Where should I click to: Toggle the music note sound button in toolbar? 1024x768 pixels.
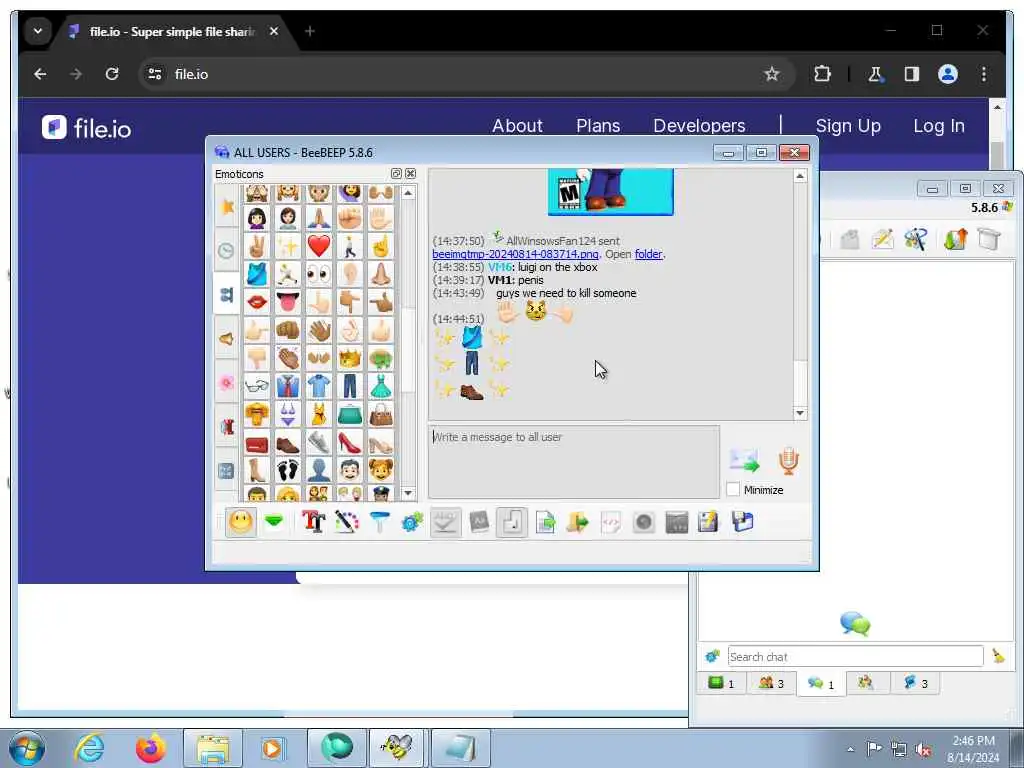[x=511, y=522]
